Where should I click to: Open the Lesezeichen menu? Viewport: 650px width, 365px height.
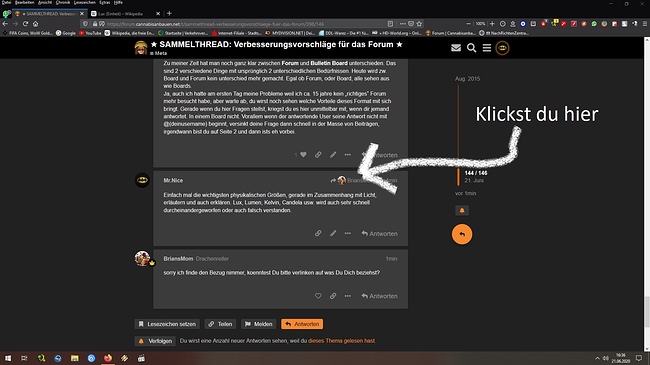click(85, 2)
